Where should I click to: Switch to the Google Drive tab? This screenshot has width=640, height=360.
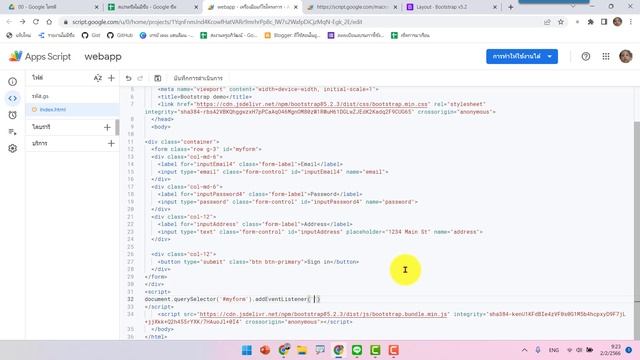(x=53, y=7)
